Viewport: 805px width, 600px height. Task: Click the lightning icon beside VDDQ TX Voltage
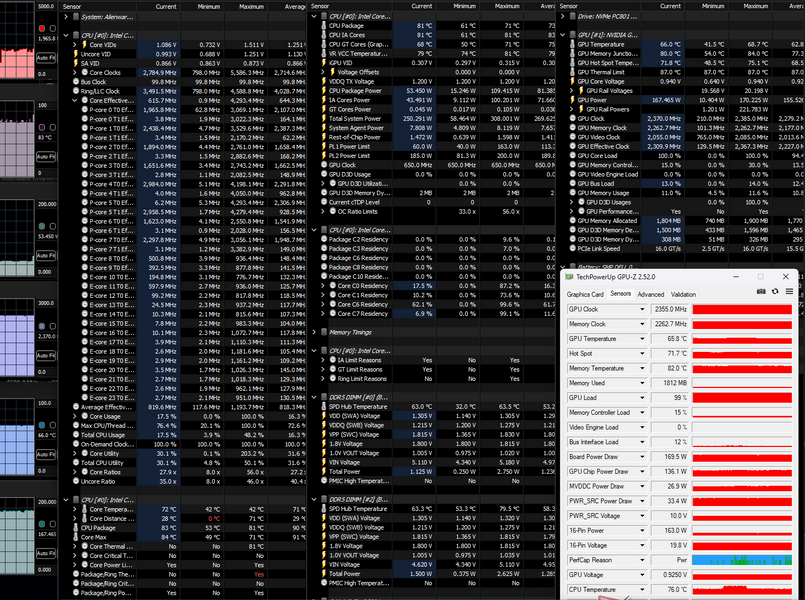324,81
